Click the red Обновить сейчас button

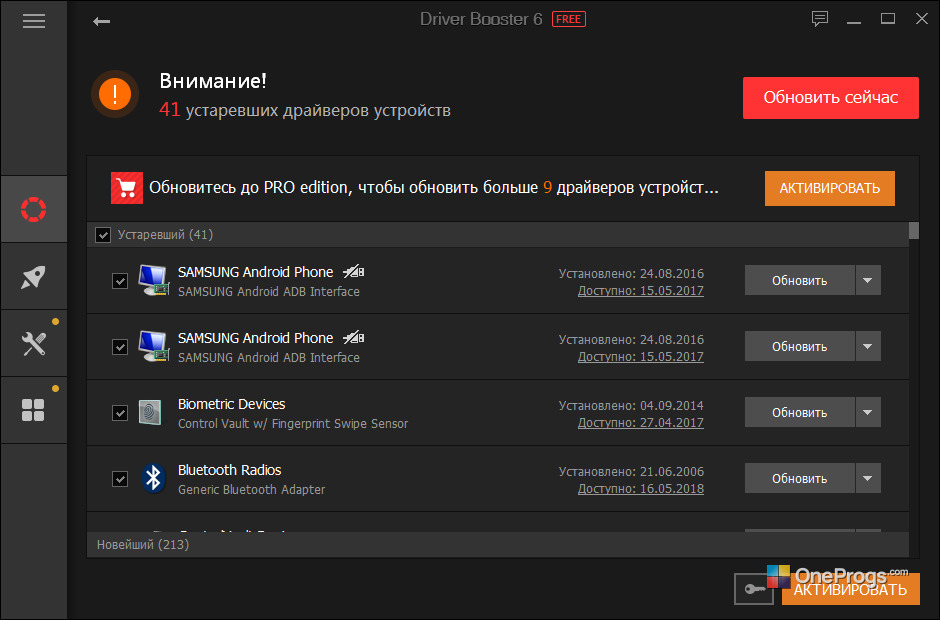(830, 98)
